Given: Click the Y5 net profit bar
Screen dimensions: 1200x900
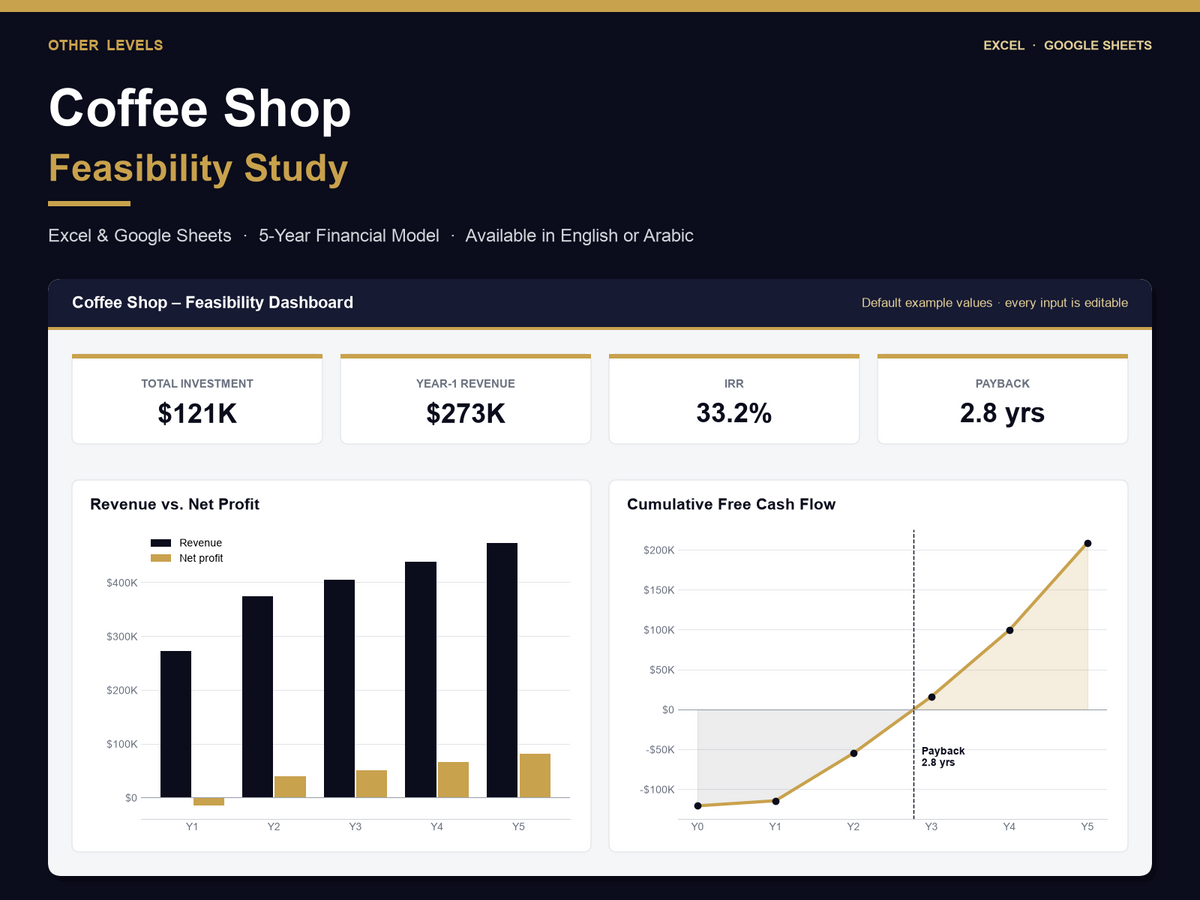Looking at the screenshot, I should pos(535,776).
